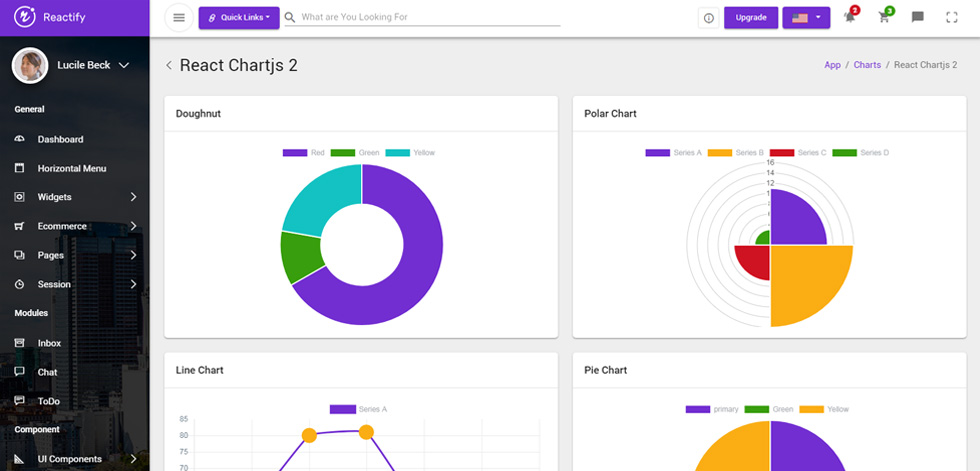Click the Dashboard sidebar icon
This screenshot has width=980, height=471.
(19, 139)
